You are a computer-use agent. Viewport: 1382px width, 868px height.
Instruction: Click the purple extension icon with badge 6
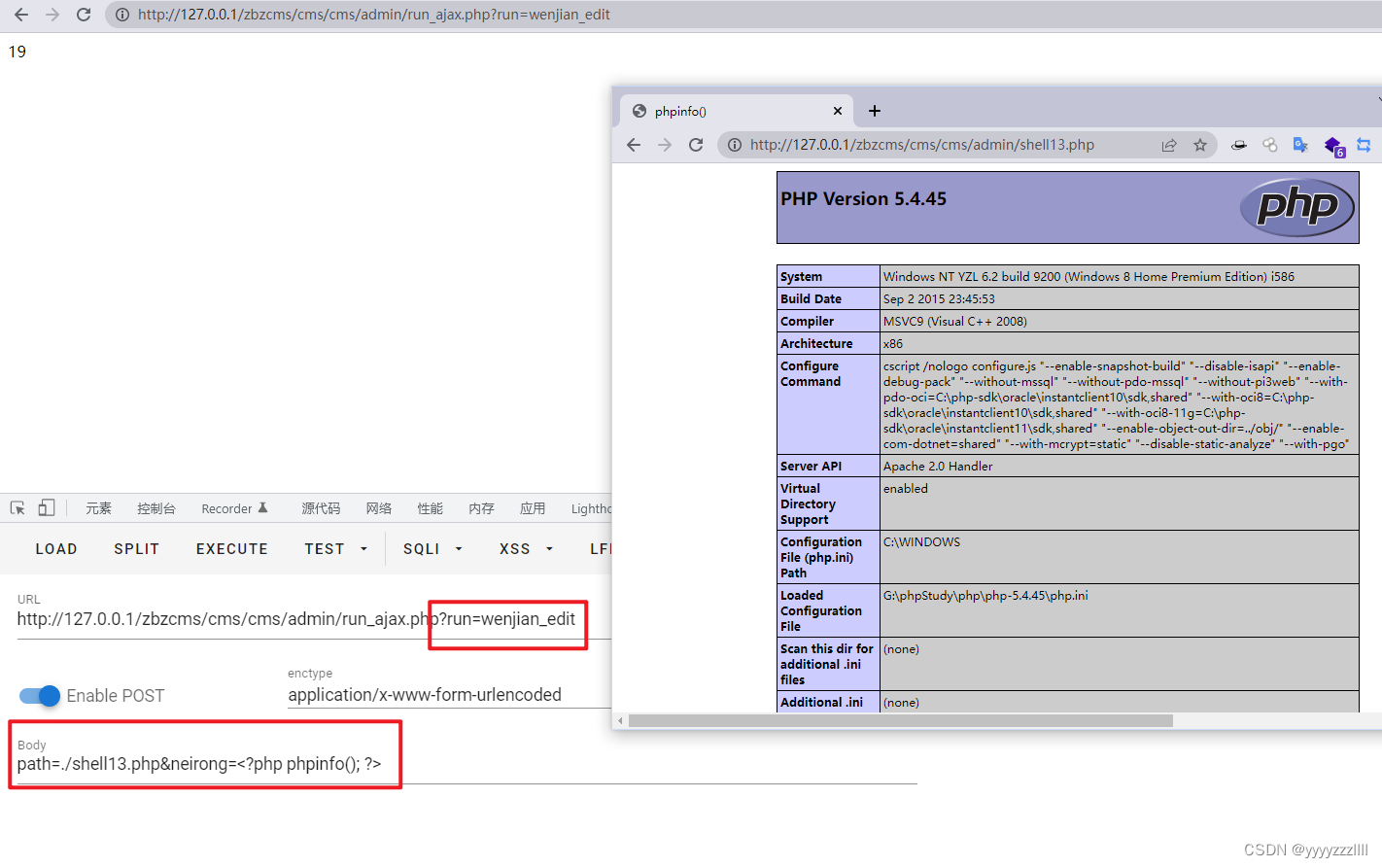click(1333, 146)
